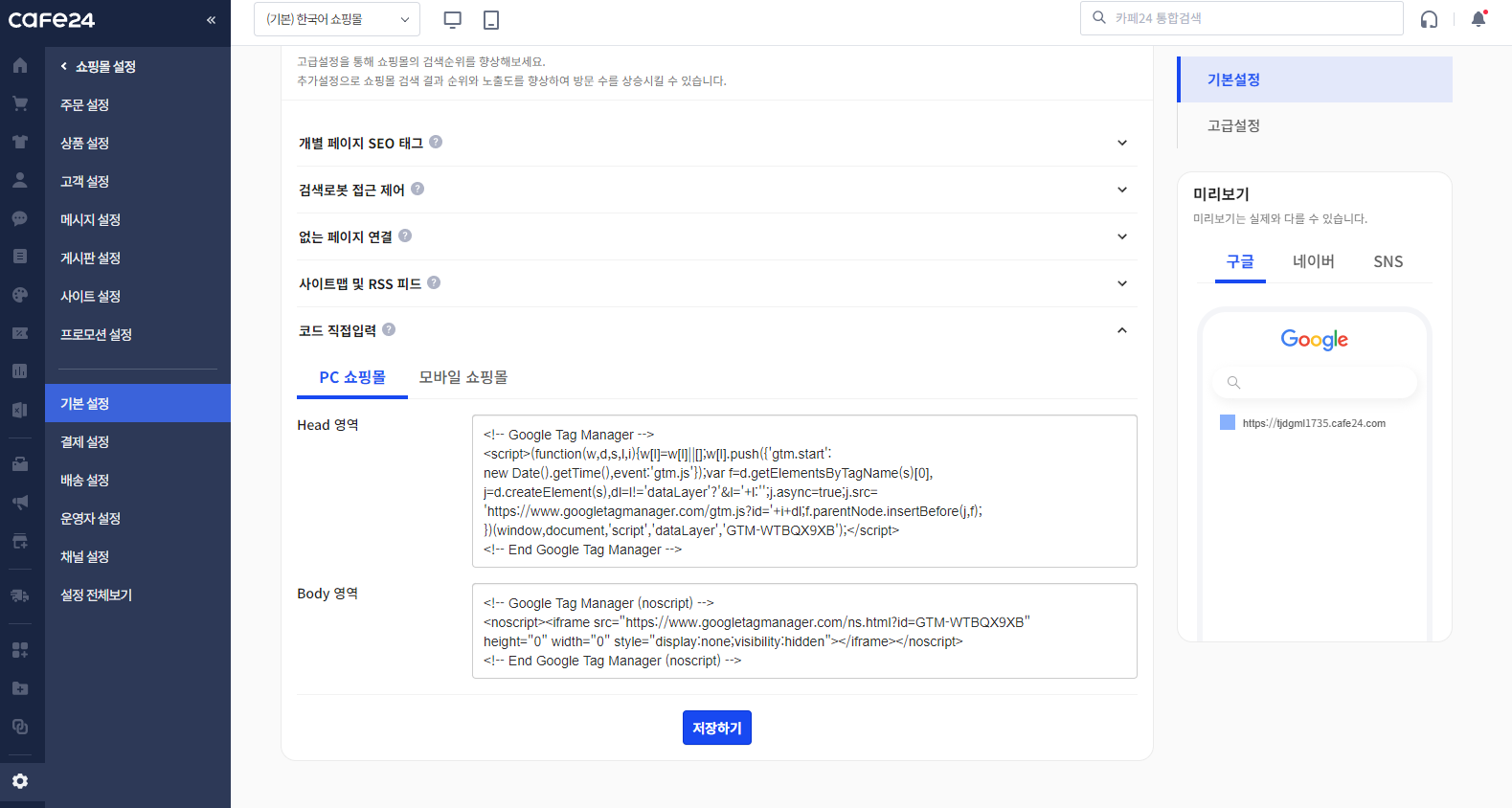Select 기본설정 in right navigation

[1315, 79]
